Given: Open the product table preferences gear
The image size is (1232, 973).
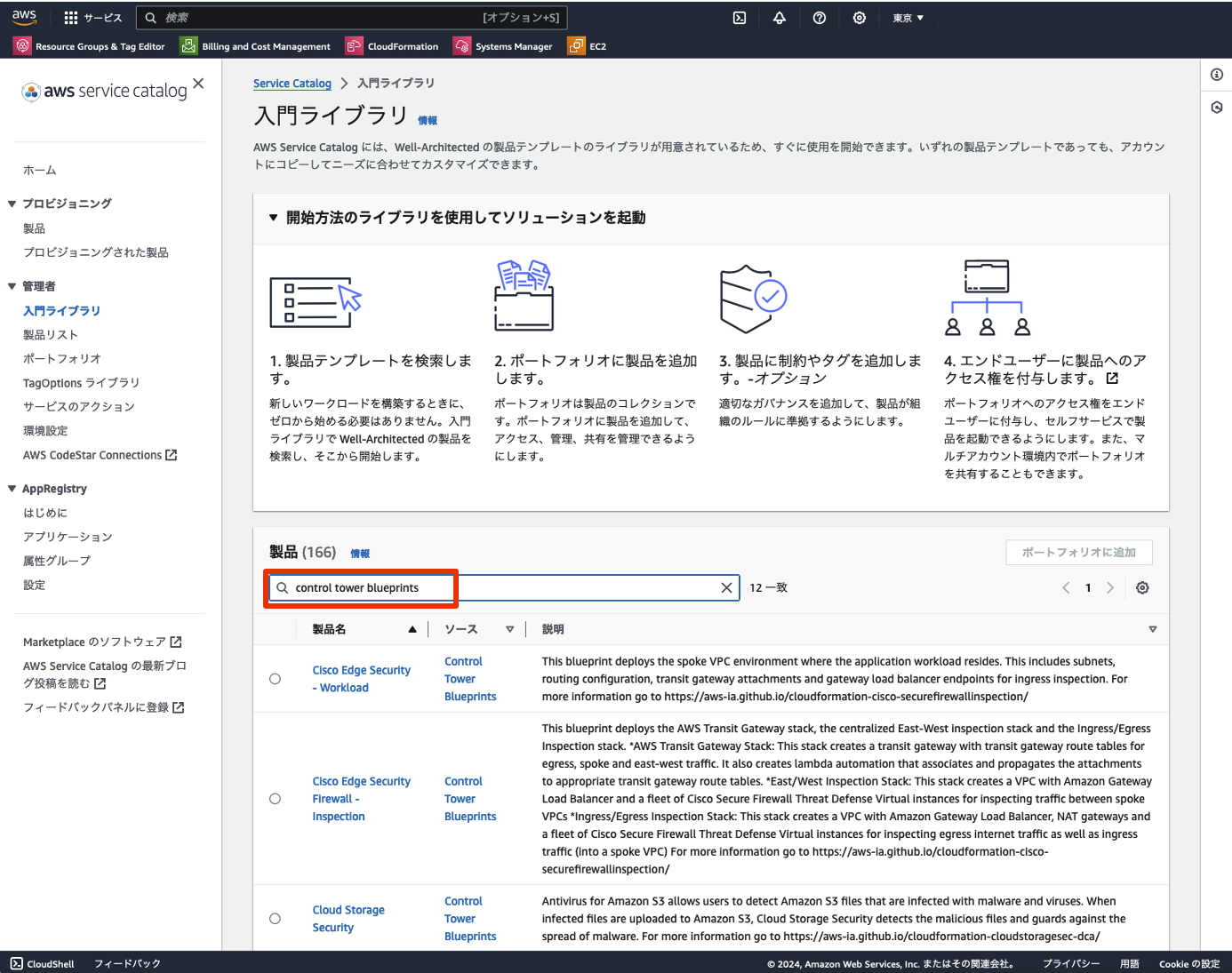Looking at the screenshot, I should click(1143, 587).
